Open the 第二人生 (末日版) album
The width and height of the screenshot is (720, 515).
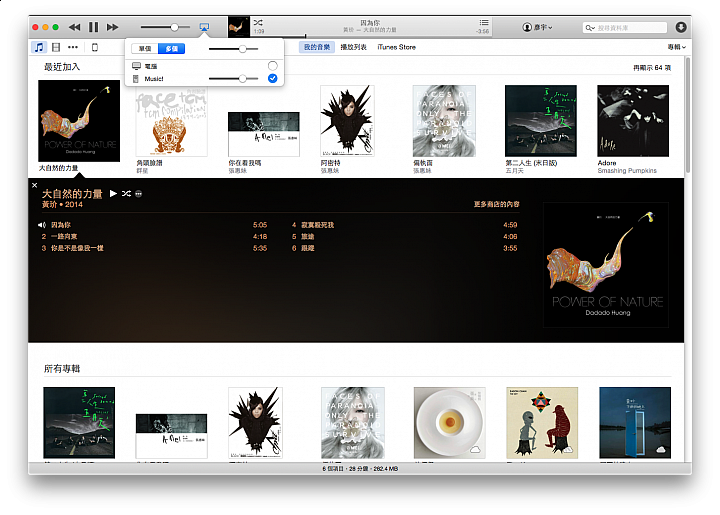coord(540,121)
